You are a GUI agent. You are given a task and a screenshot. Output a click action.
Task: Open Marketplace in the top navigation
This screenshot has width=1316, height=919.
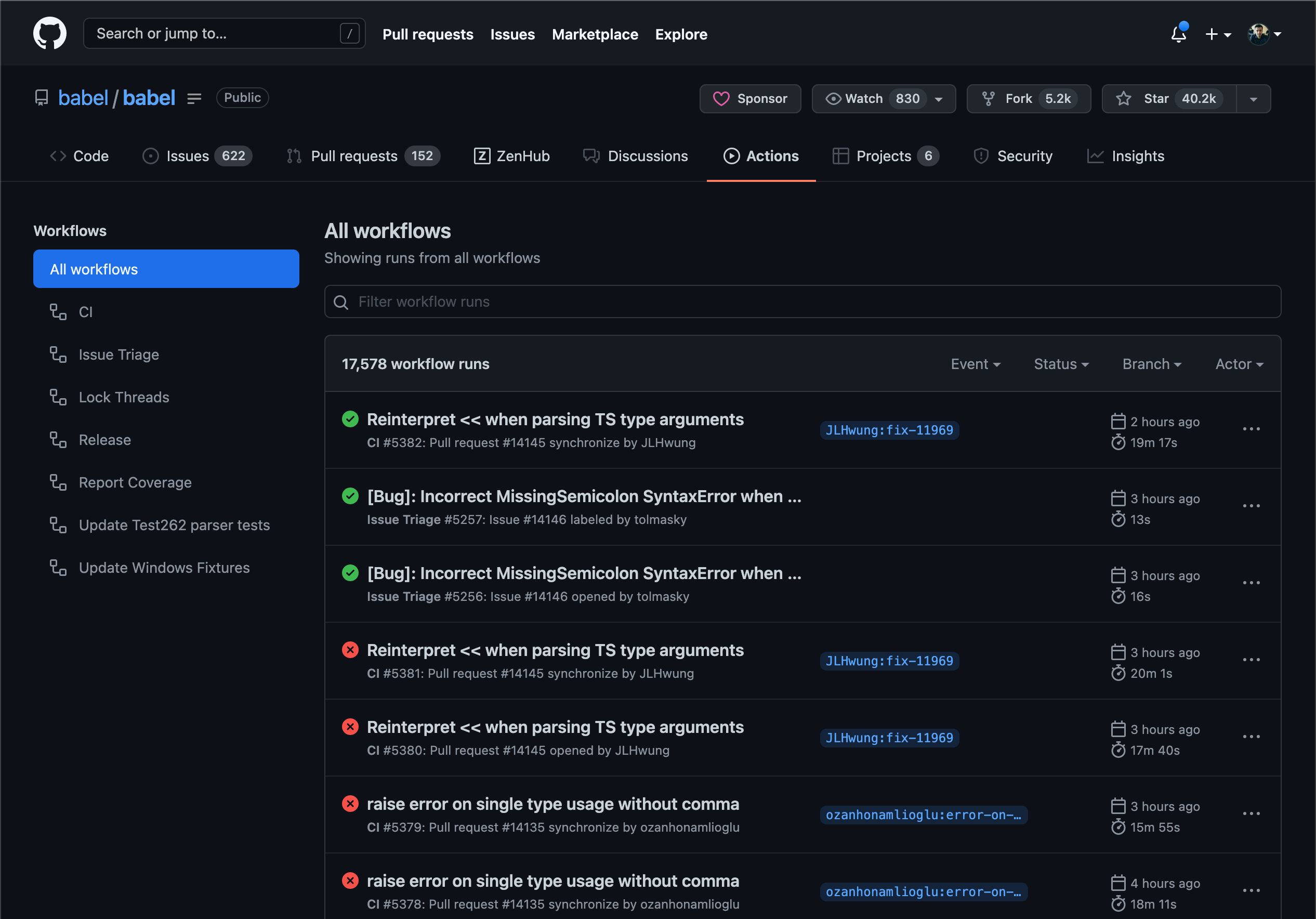point(595,34)
